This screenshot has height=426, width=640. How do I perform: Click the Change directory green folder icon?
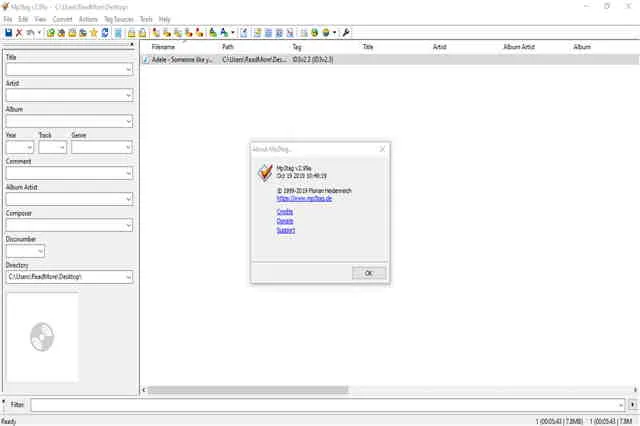(x=51, y=33)
